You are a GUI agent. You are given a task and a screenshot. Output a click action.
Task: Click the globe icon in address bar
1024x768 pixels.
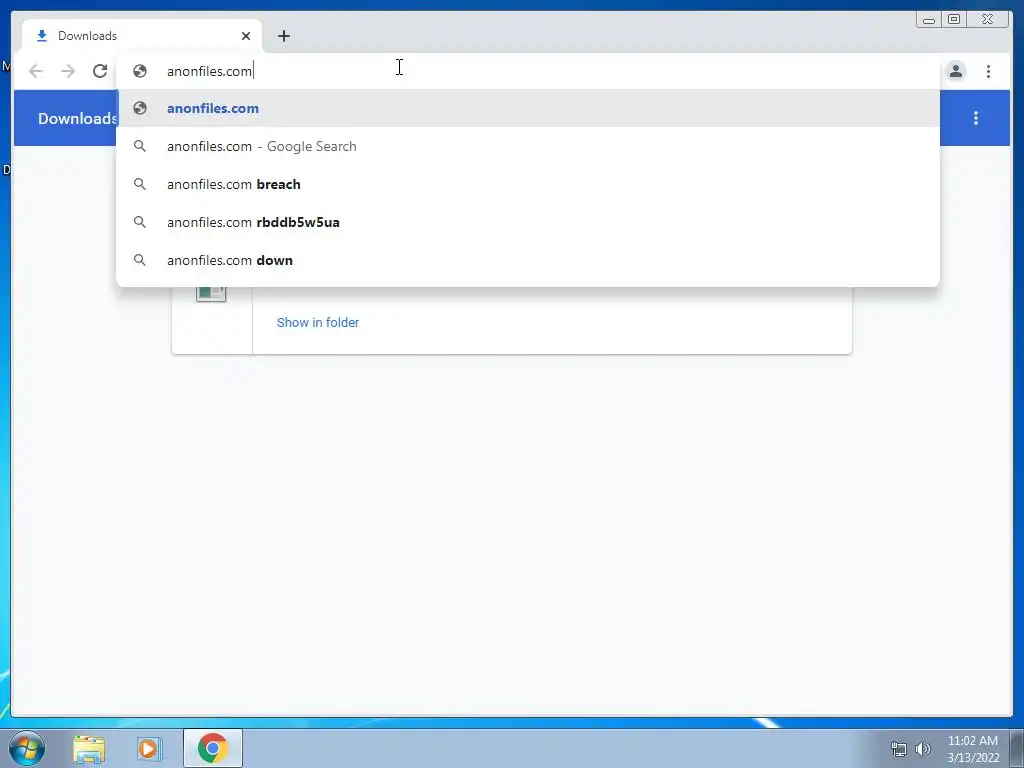point(140,71)
